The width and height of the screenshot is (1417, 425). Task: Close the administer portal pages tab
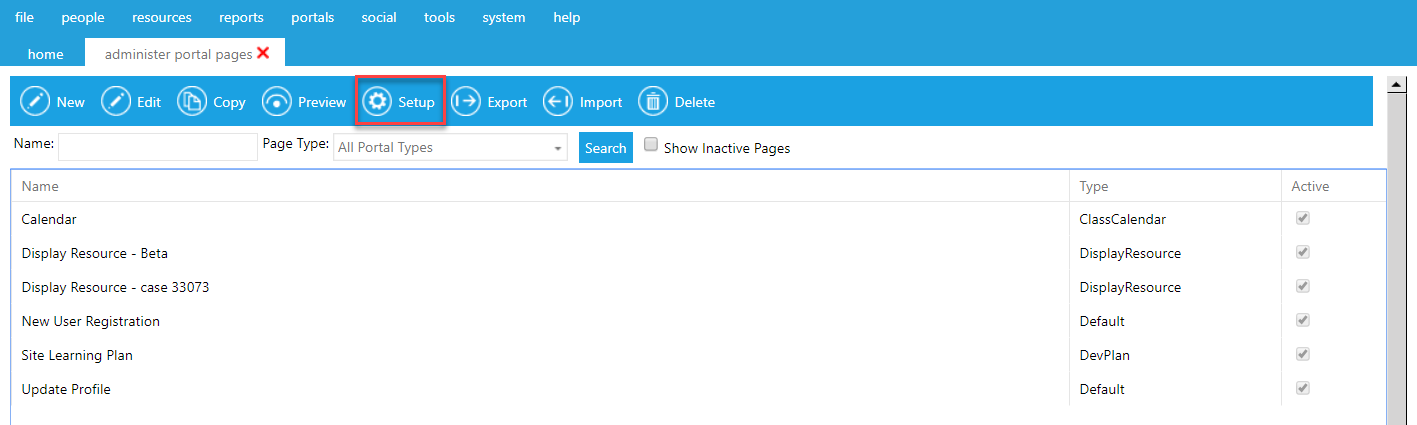(x=263, y=53)
